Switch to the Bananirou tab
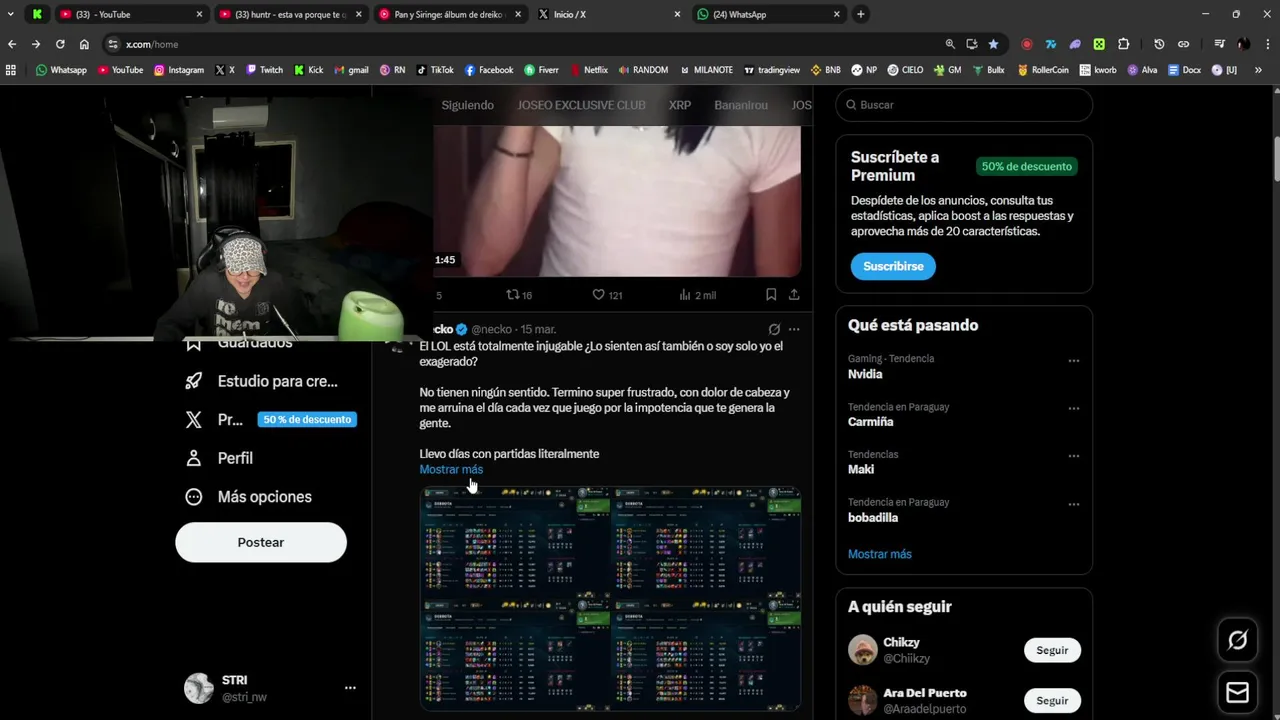 tap(741, 105)
